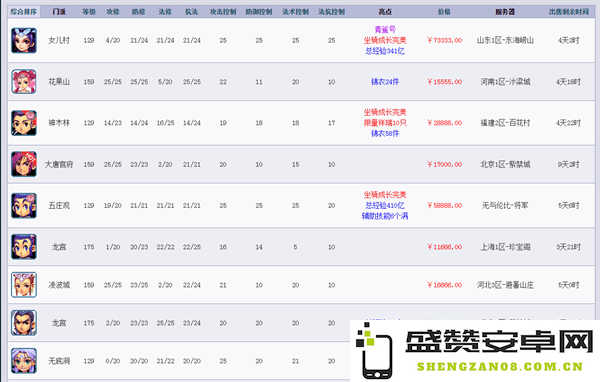Click server 河北3区-避暑山庄
Image resolution: width=600 pixels, height=382 pixels.
(x=505, y=285)
